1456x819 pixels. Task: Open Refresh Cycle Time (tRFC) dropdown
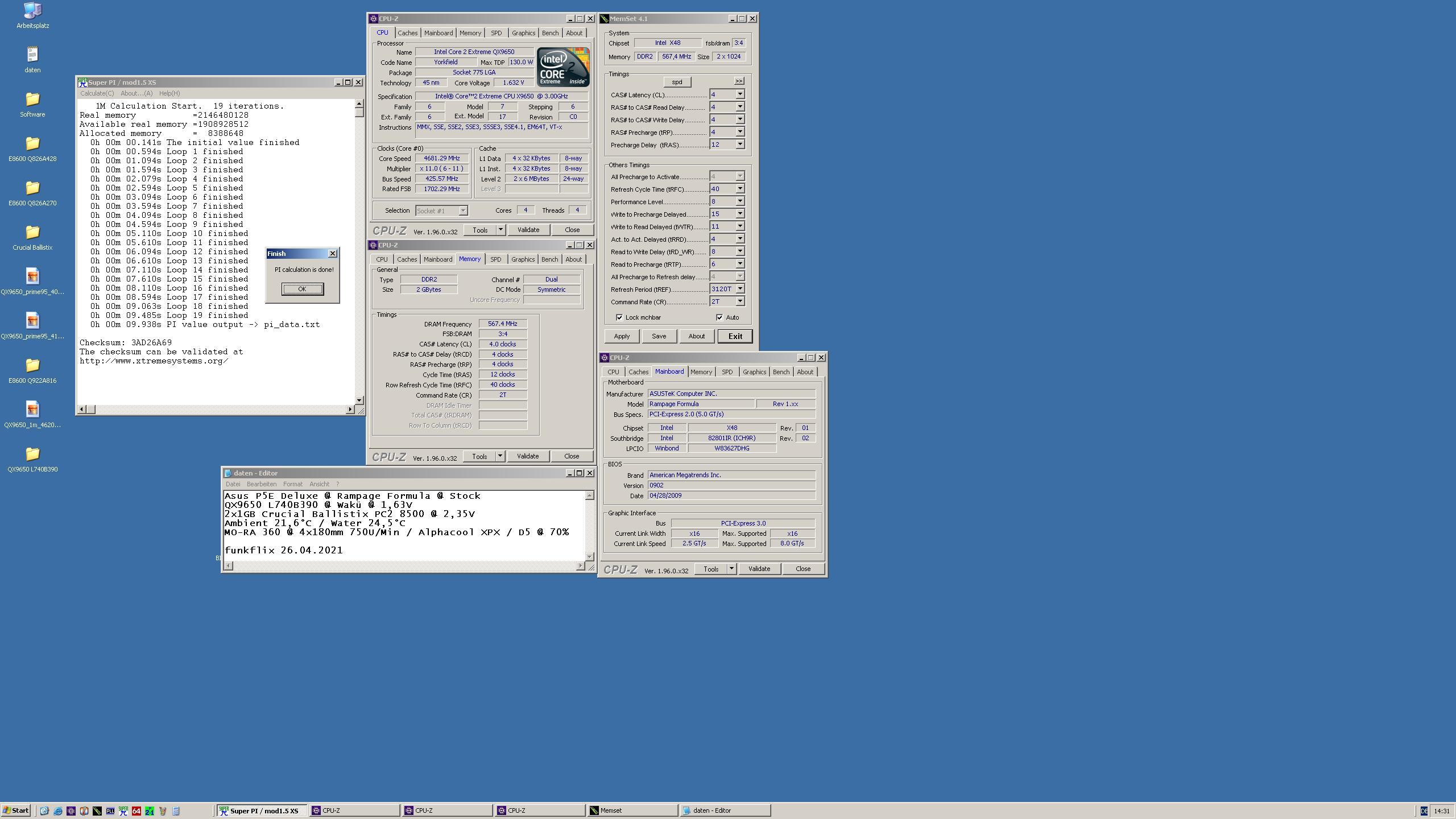(740, 189)
